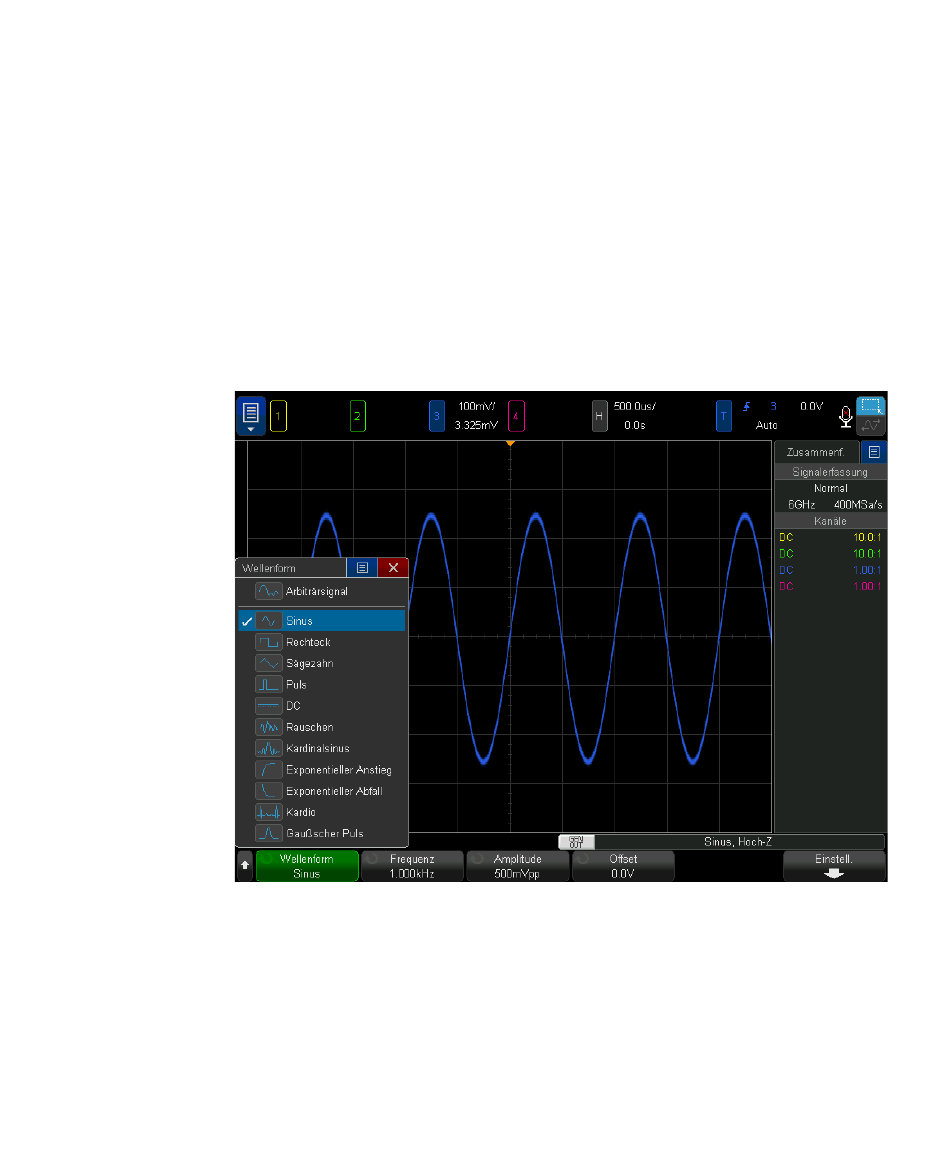Click the Normal acquisition mode text
Viewport: 950px width, 1165px height.
[x=830, y=488]
